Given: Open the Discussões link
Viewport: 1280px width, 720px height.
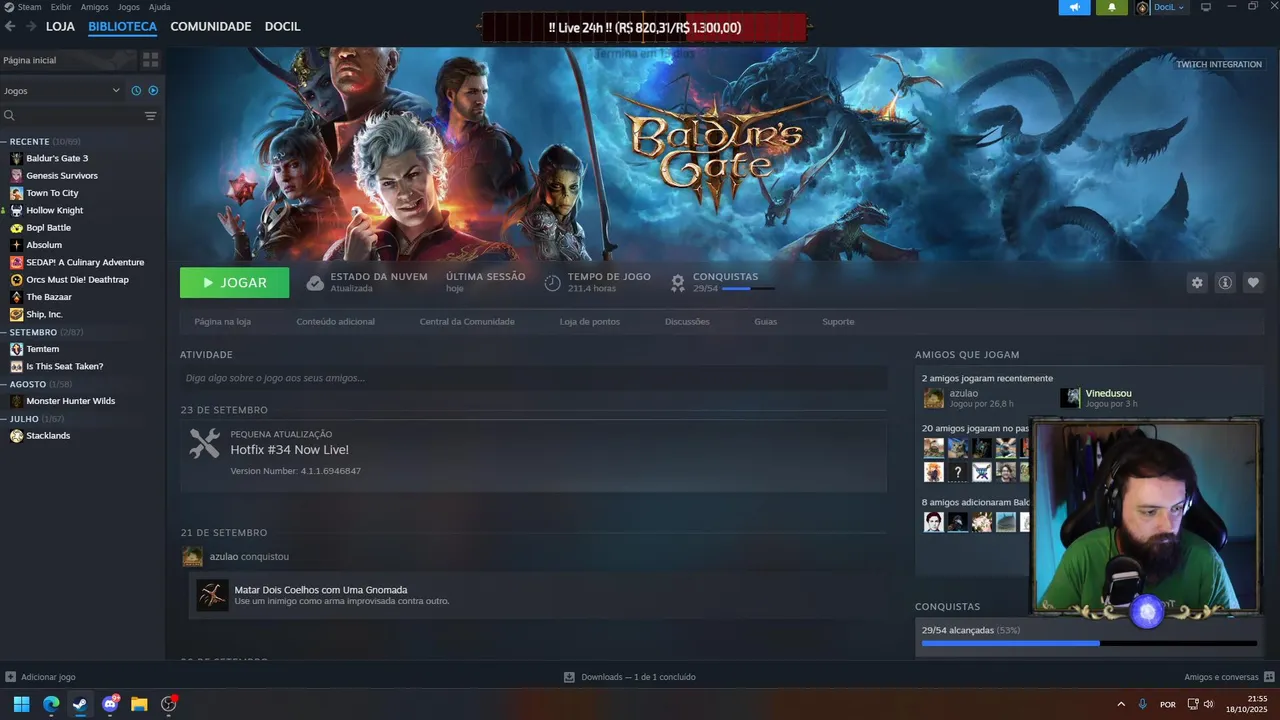Looking at the screenshot, I should pyautogui.click(x=687, y=322).
